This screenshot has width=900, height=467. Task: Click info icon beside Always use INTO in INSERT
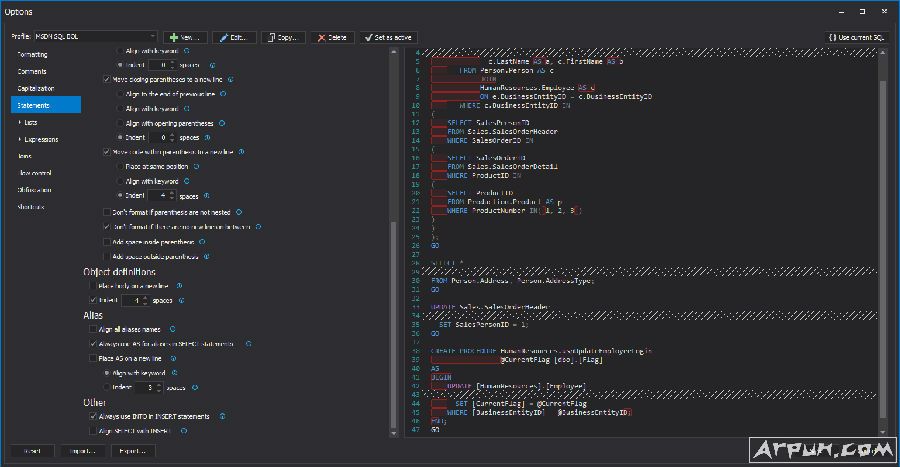click(223, 416)
